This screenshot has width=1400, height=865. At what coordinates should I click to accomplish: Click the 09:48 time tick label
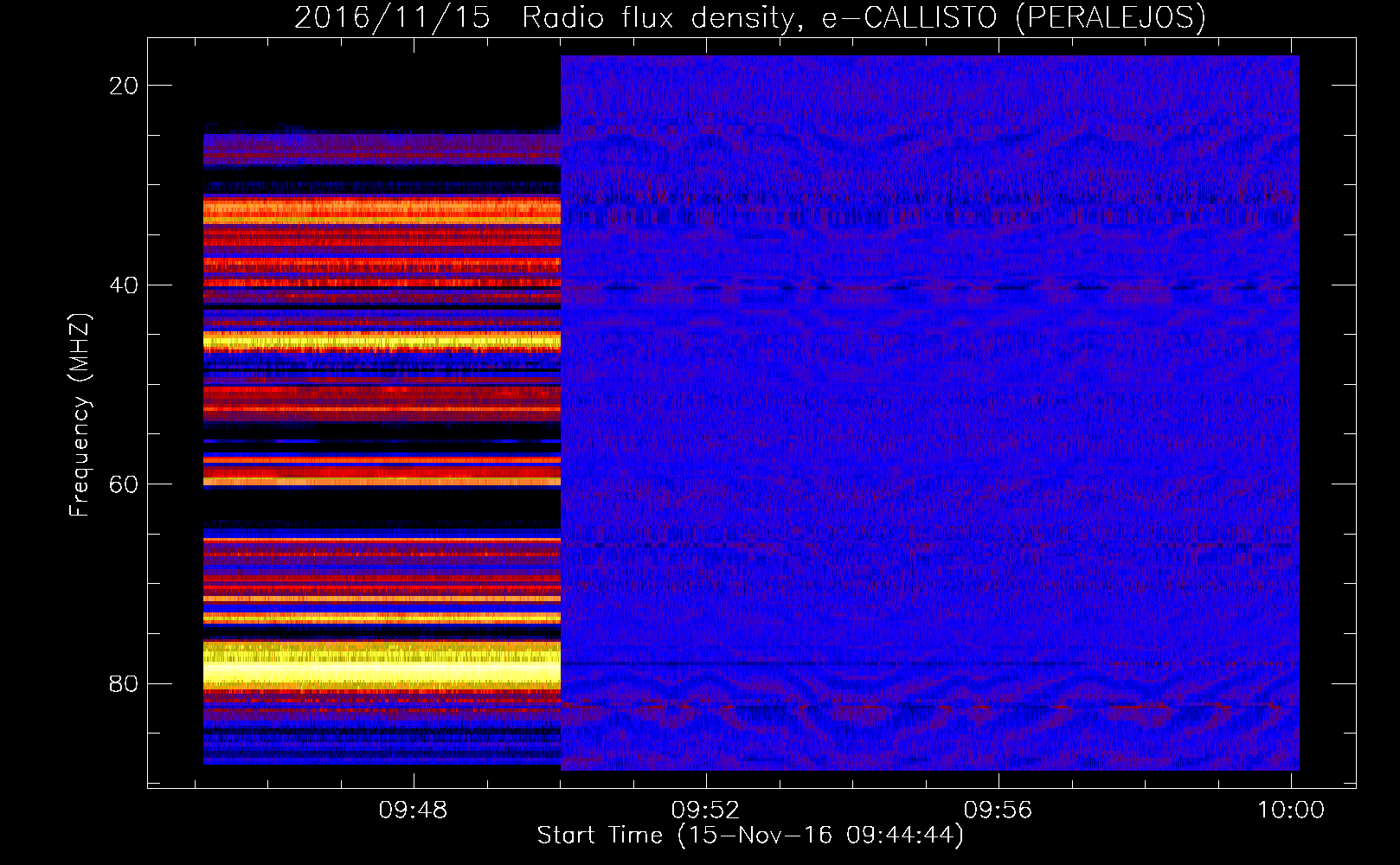(414, 810)
